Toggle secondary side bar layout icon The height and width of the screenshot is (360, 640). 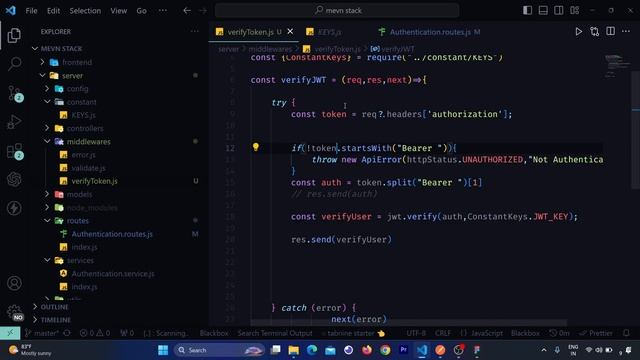point(559,11)
